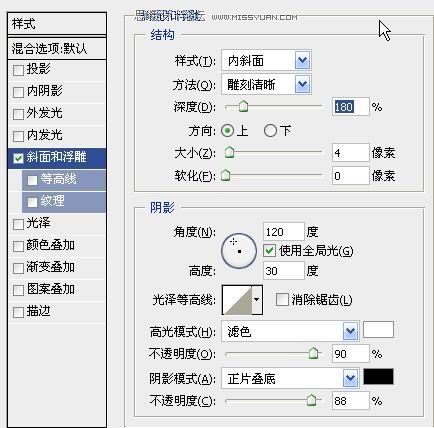
Task: Select the 上 up direction radio
Action: pyautogui.click(x=228, y=131)
